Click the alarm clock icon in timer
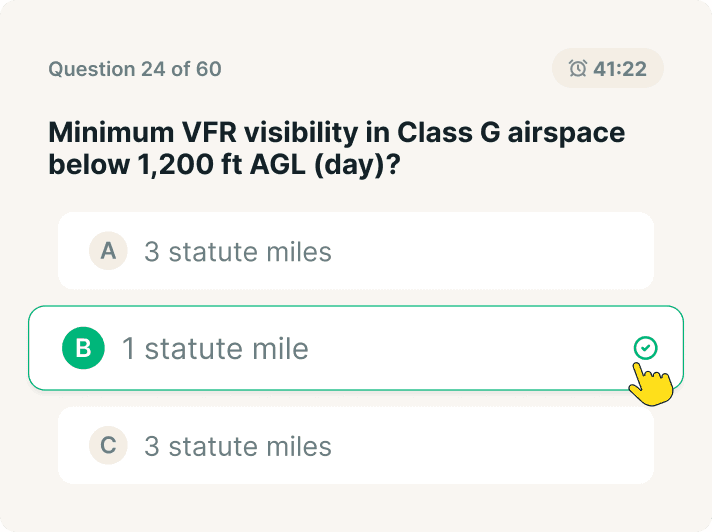 tap(578, 69)
